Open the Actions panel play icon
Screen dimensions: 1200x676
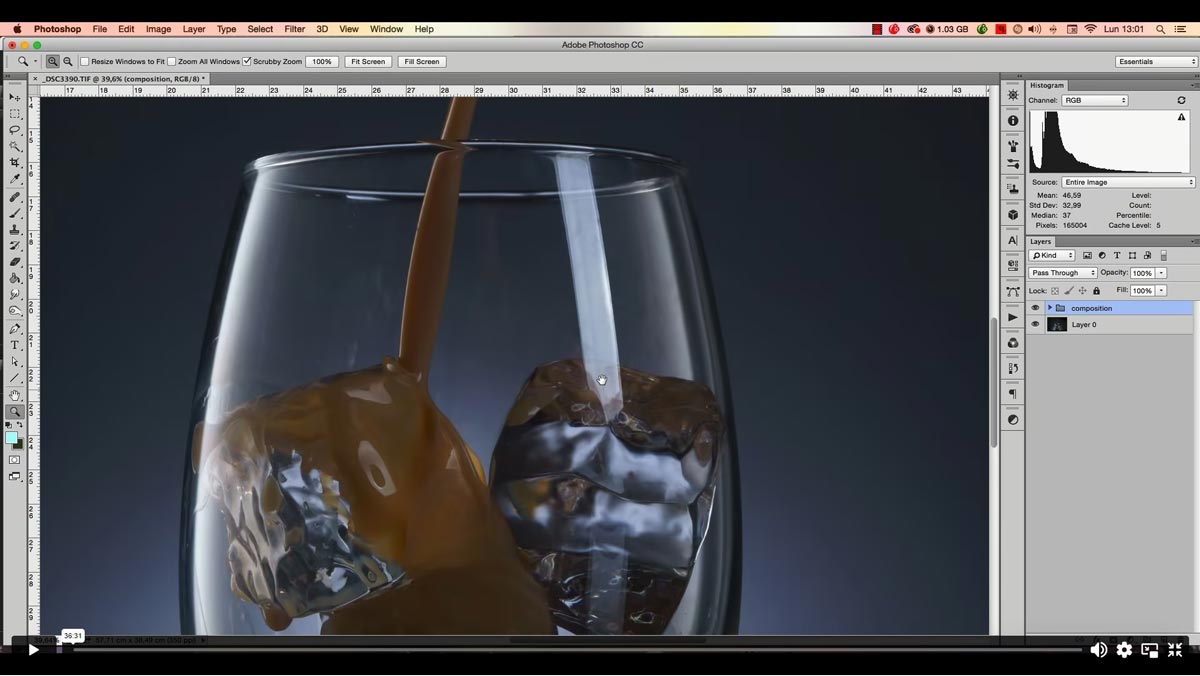click(1013, 317)
